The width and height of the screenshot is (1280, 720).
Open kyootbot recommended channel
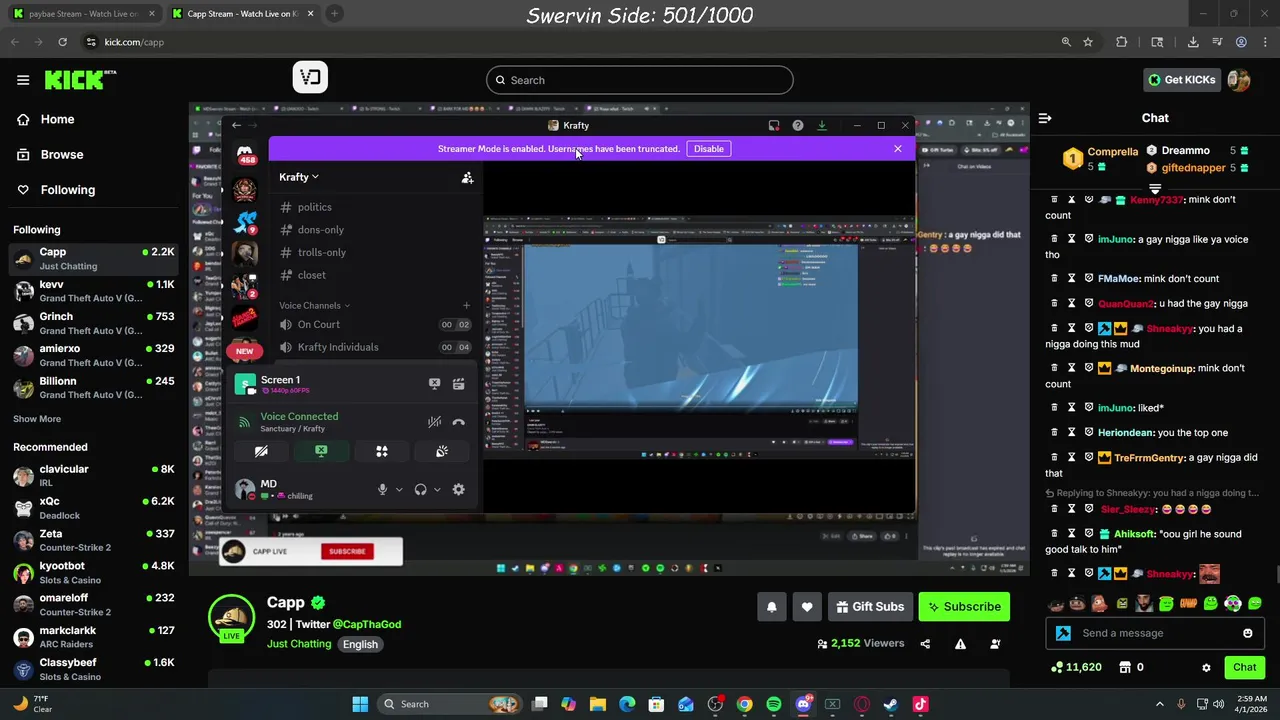(x=93, y=572)
